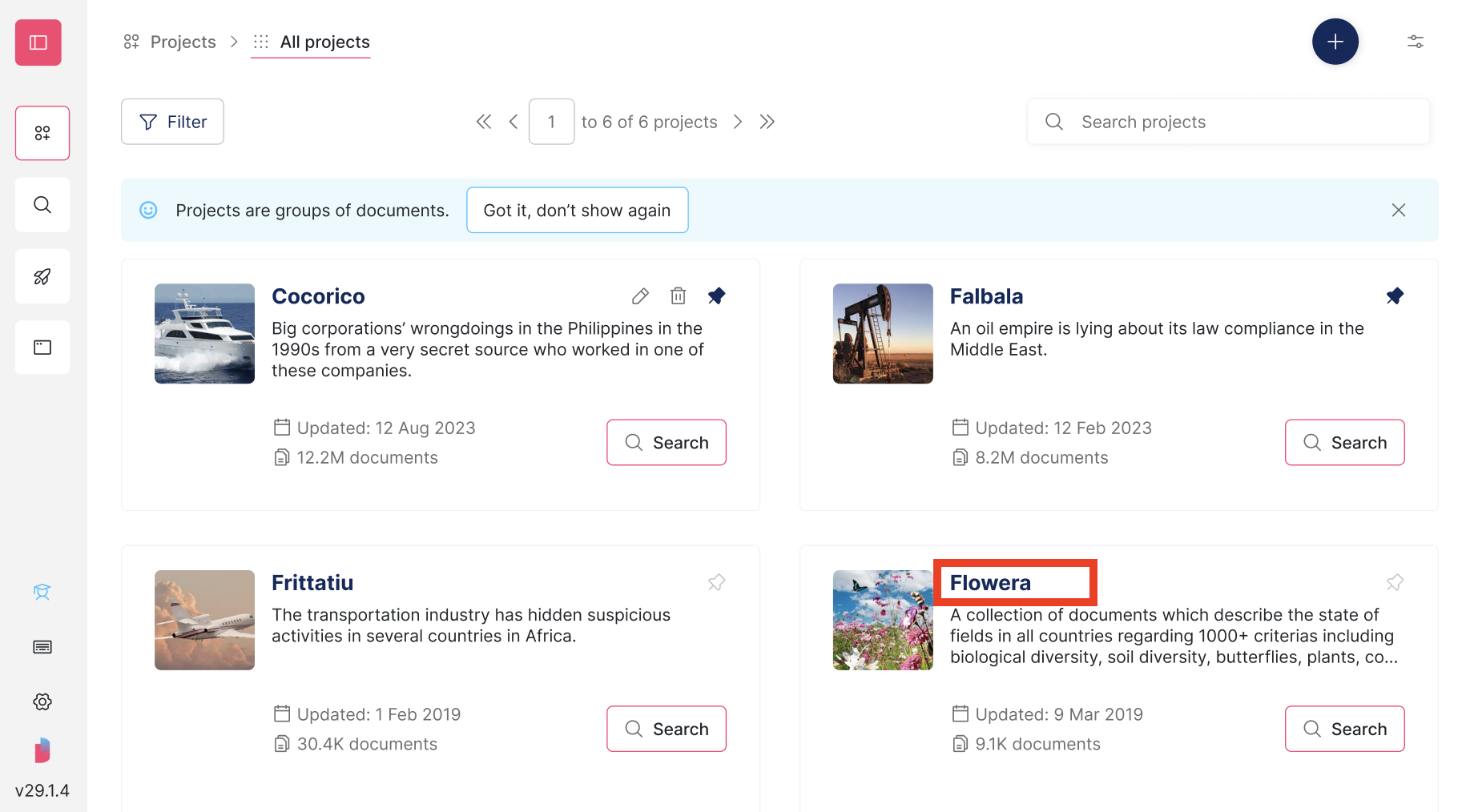Open the projects grid icon in sidebar
Image resolution: width=1466 pixels, height=812 pixels.
tap(42, 133)
